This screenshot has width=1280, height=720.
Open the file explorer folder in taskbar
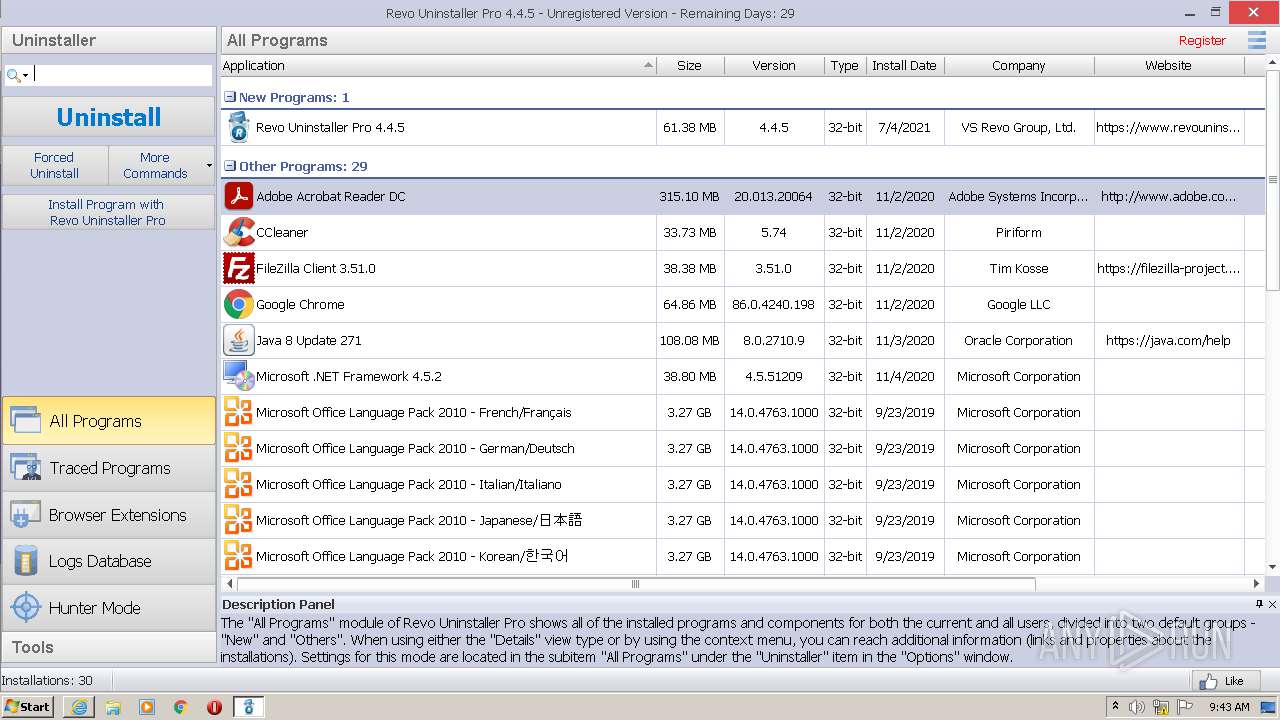pos(113,707)
